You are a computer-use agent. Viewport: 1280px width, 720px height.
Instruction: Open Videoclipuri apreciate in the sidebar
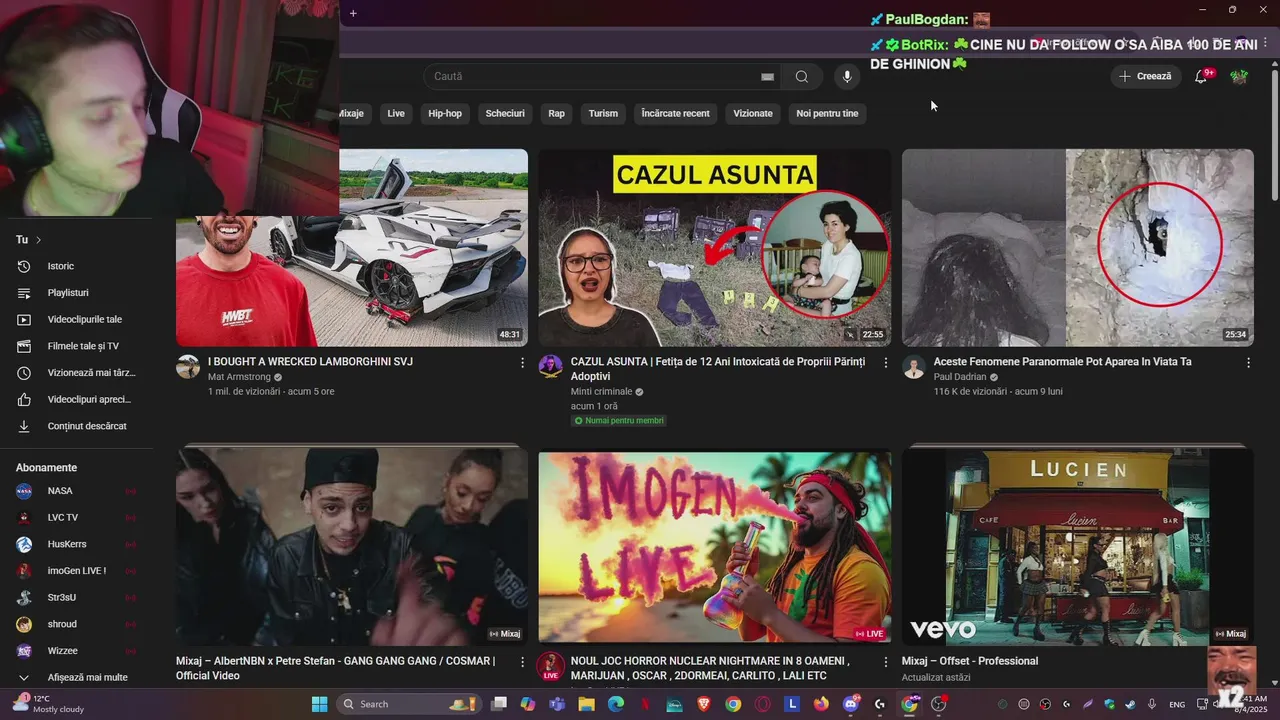[75, 399]
